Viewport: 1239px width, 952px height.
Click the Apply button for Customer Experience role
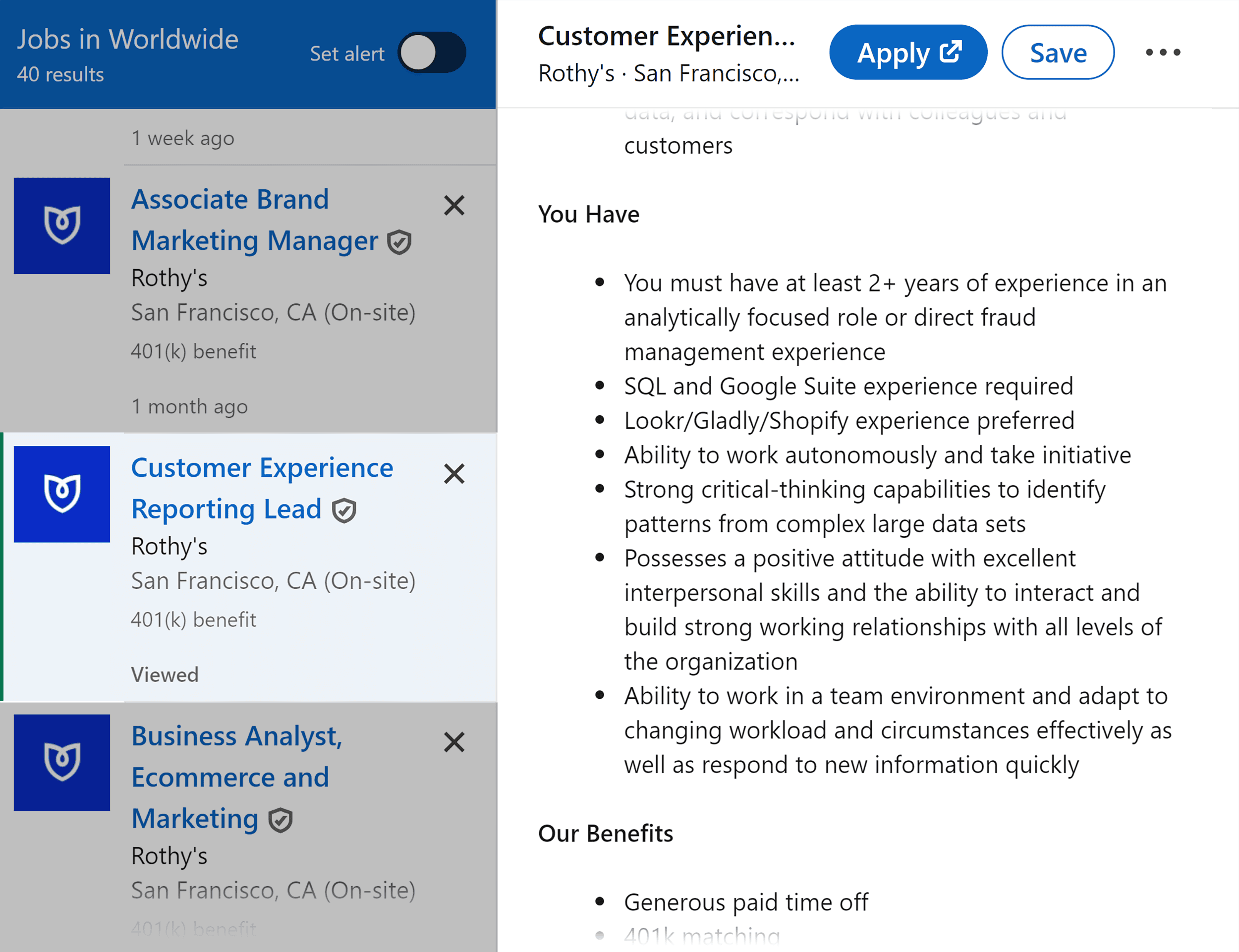(905, 52)
